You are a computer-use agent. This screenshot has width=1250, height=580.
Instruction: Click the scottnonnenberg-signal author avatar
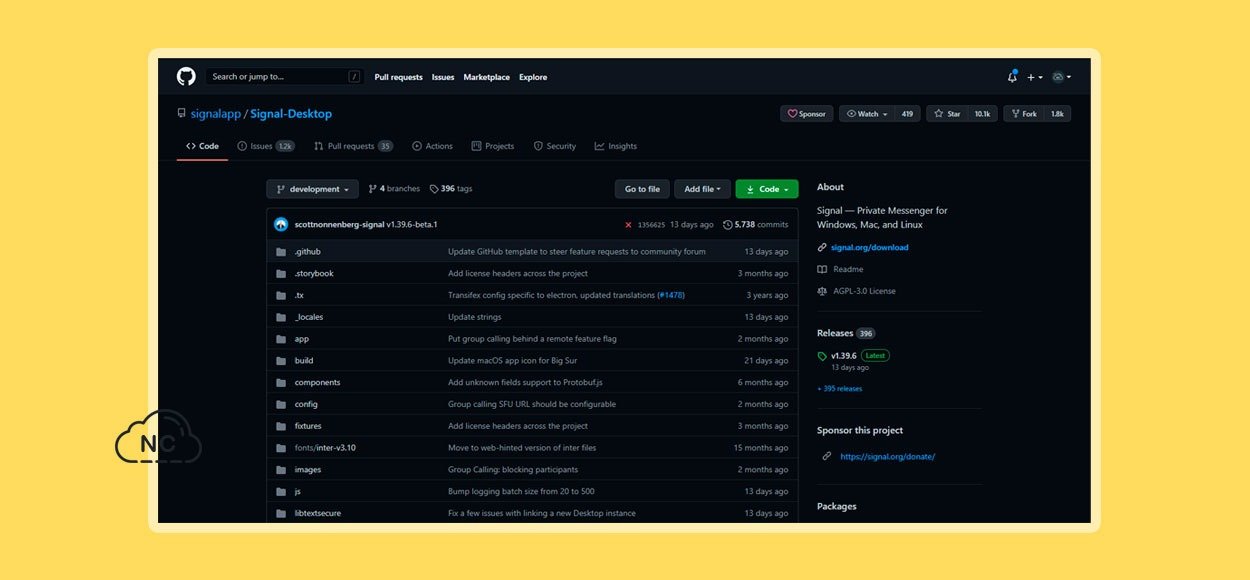tap(281, 224)
